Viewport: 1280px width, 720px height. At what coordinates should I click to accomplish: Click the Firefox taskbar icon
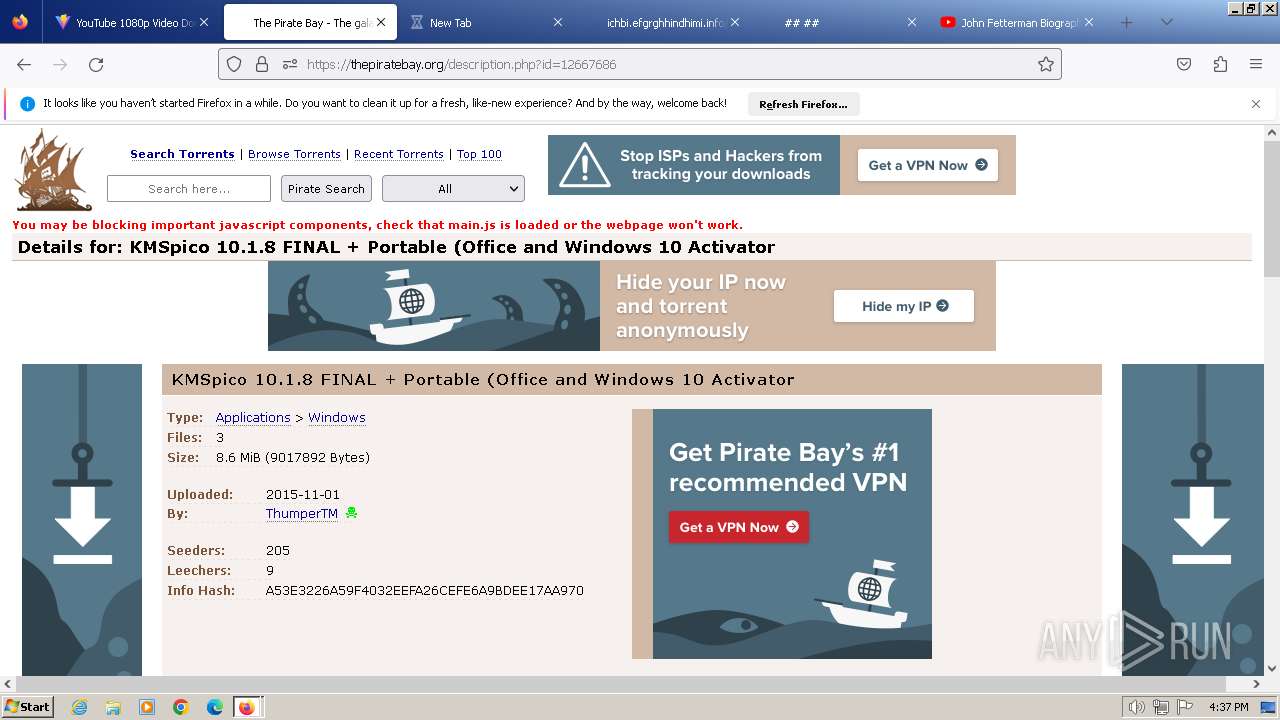tap(247, 707)
